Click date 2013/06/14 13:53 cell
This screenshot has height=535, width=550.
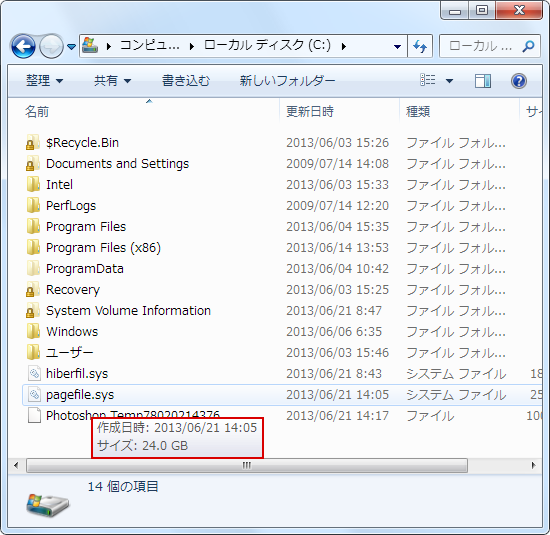[337, 248]
